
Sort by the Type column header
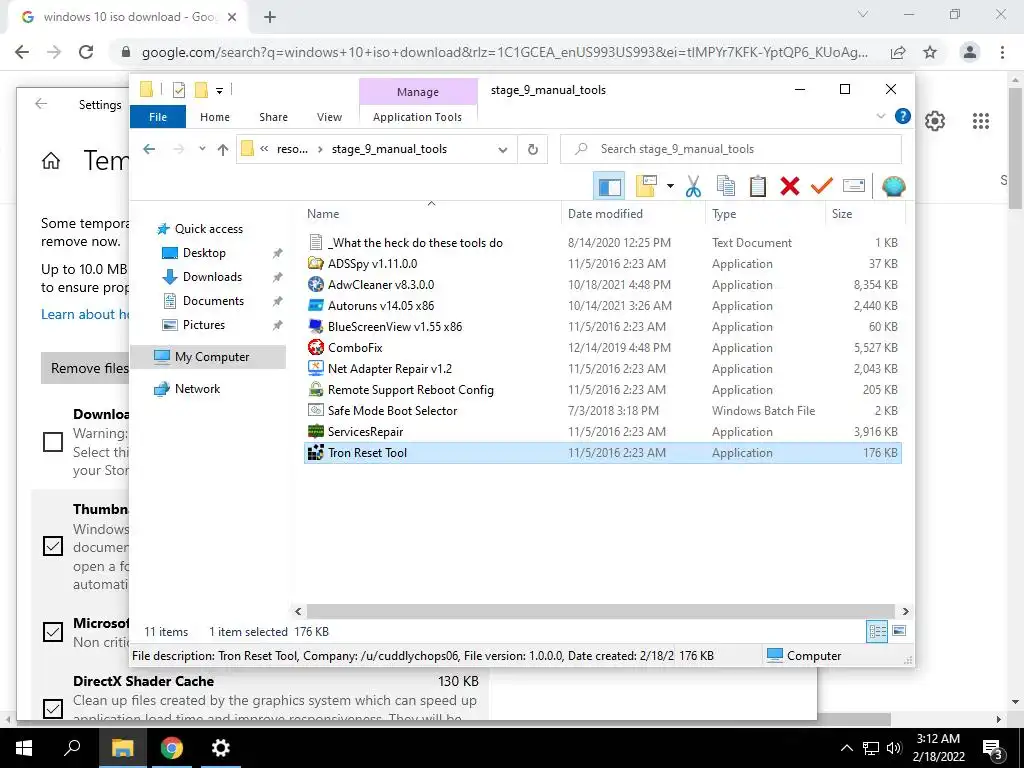[765, 214]
